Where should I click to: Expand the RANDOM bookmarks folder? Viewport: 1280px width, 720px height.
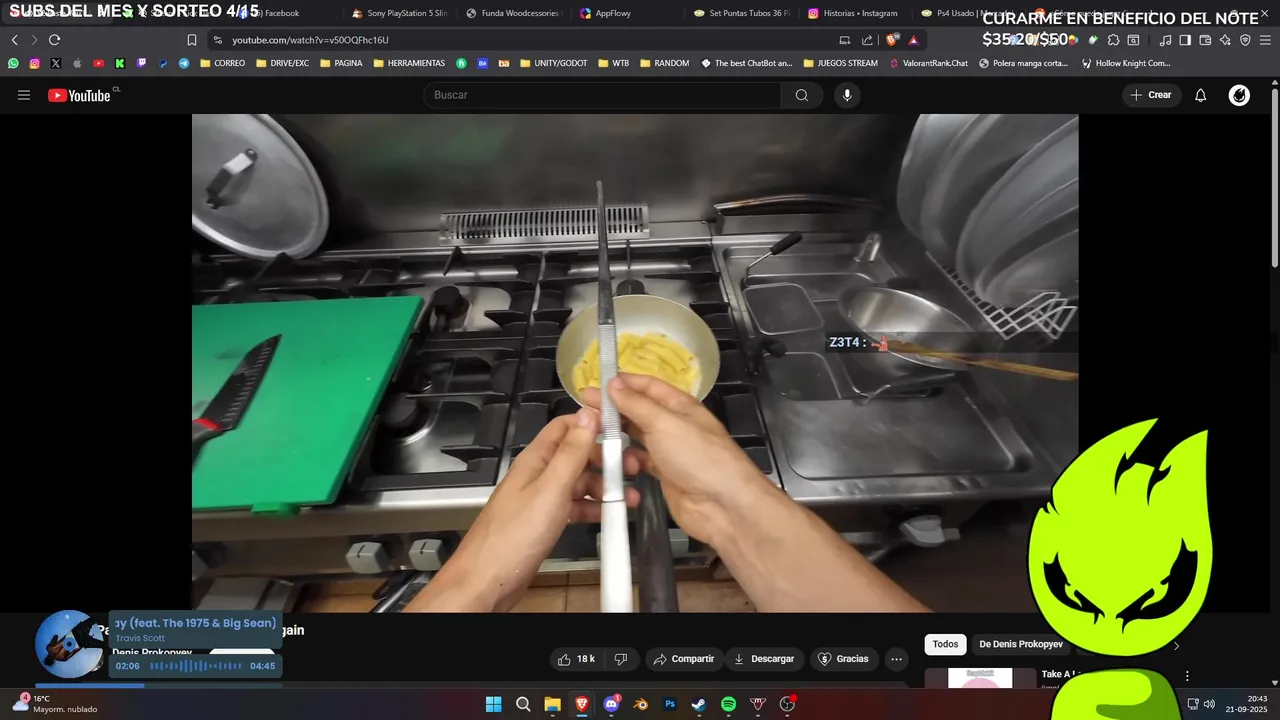point(664,63)
